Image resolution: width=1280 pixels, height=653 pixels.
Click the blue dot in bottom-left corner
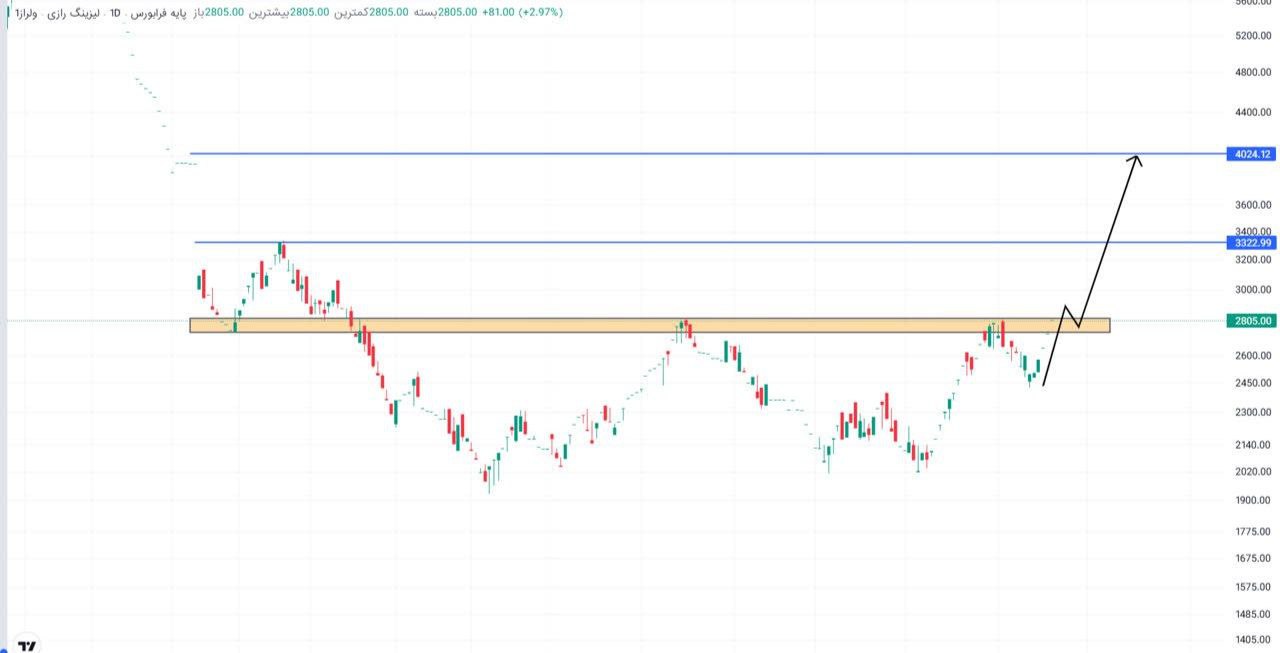4,650
